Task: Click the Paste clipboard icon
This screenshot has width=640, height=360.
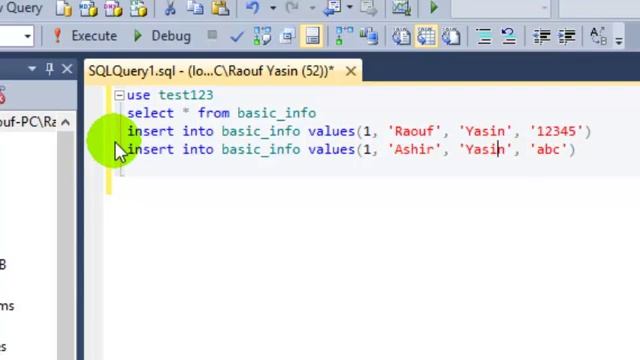Action: point(220,8)
